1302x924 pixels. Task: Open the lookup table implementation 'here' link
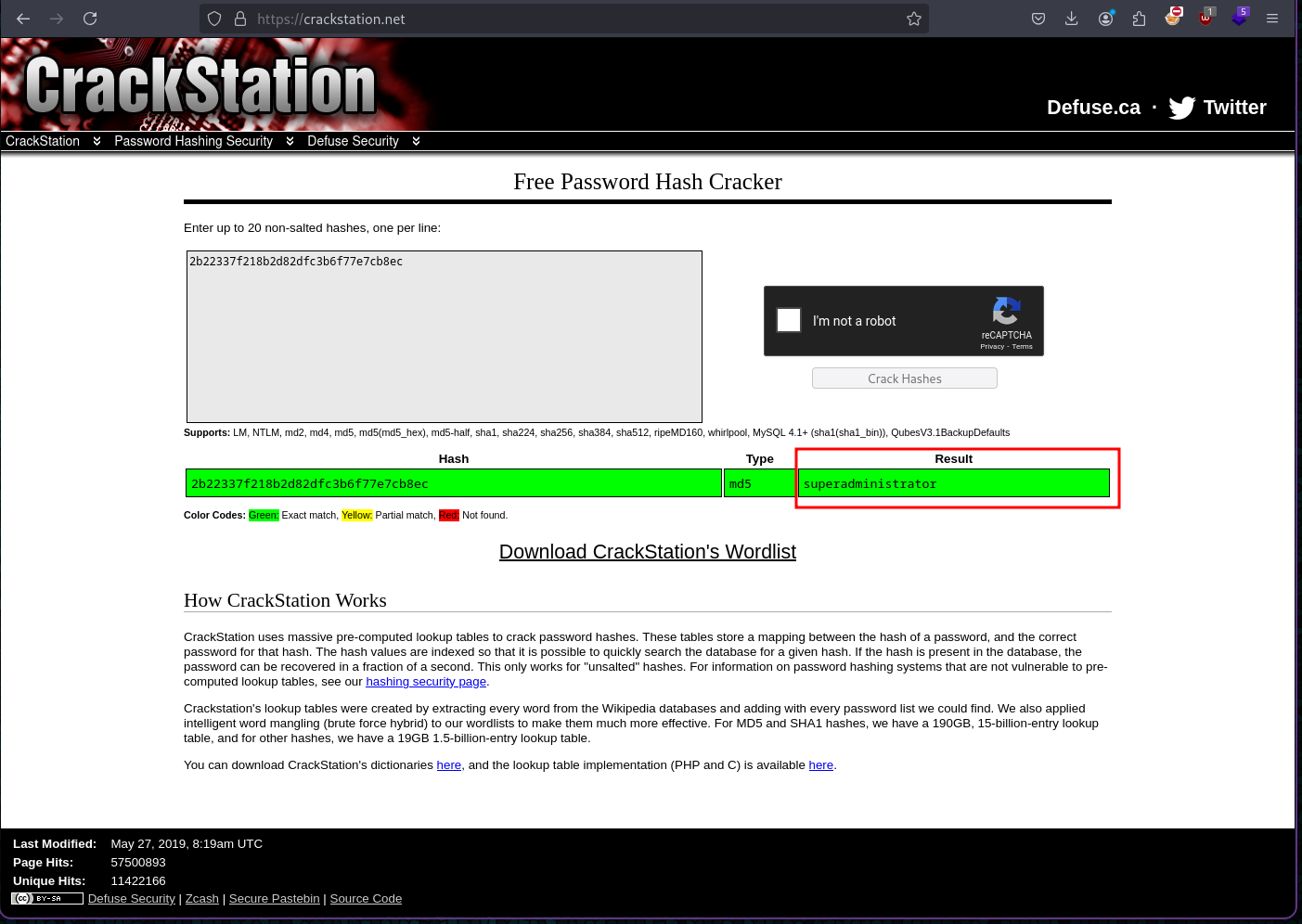[x=821, y=765]
